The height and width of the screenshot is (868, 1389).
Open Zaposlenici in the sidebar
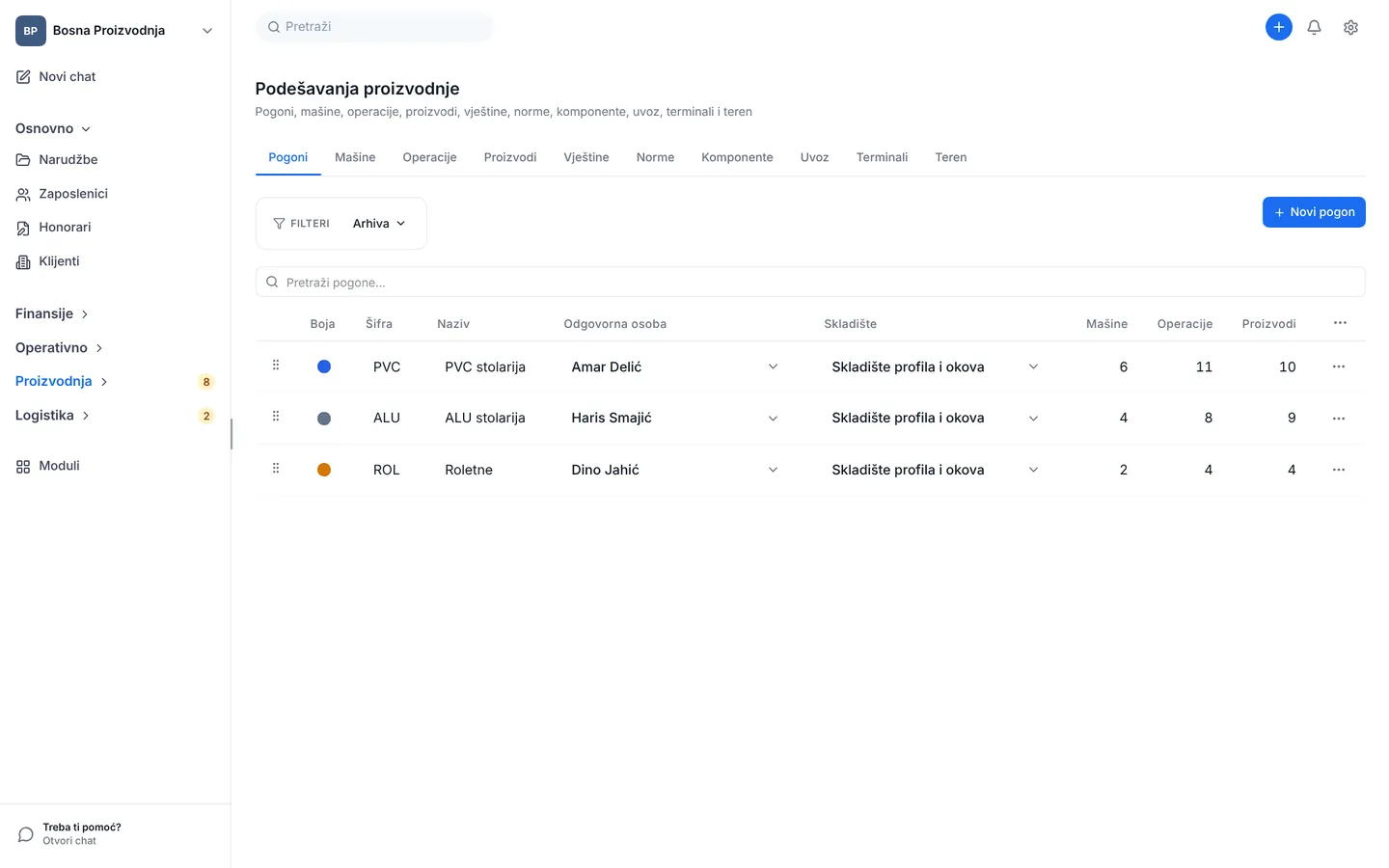point(62,194)
